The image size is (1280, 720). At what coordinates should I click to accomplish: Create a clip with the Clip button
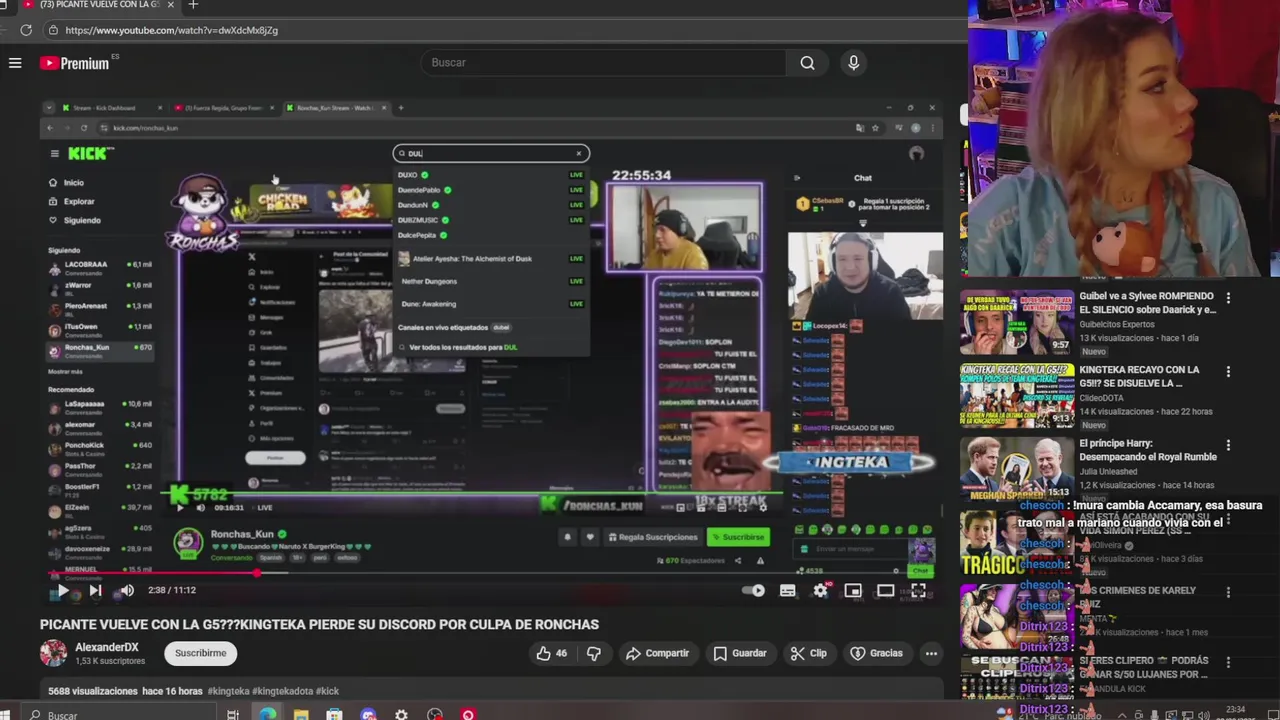[808, 653]
